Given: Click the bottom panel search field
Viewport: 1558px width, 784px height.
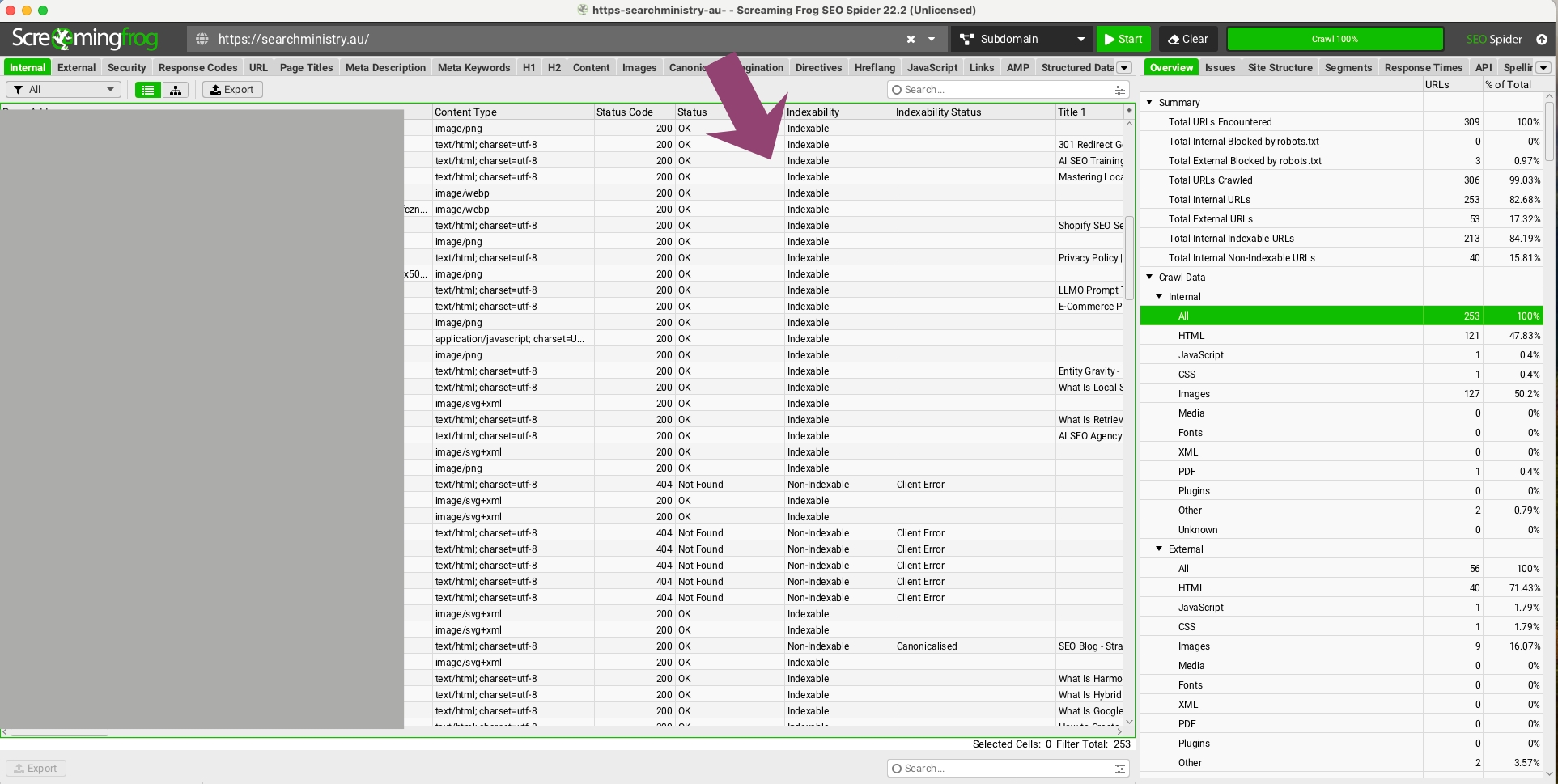Looking at the screenshot, I should click(x=1004, y=769).
